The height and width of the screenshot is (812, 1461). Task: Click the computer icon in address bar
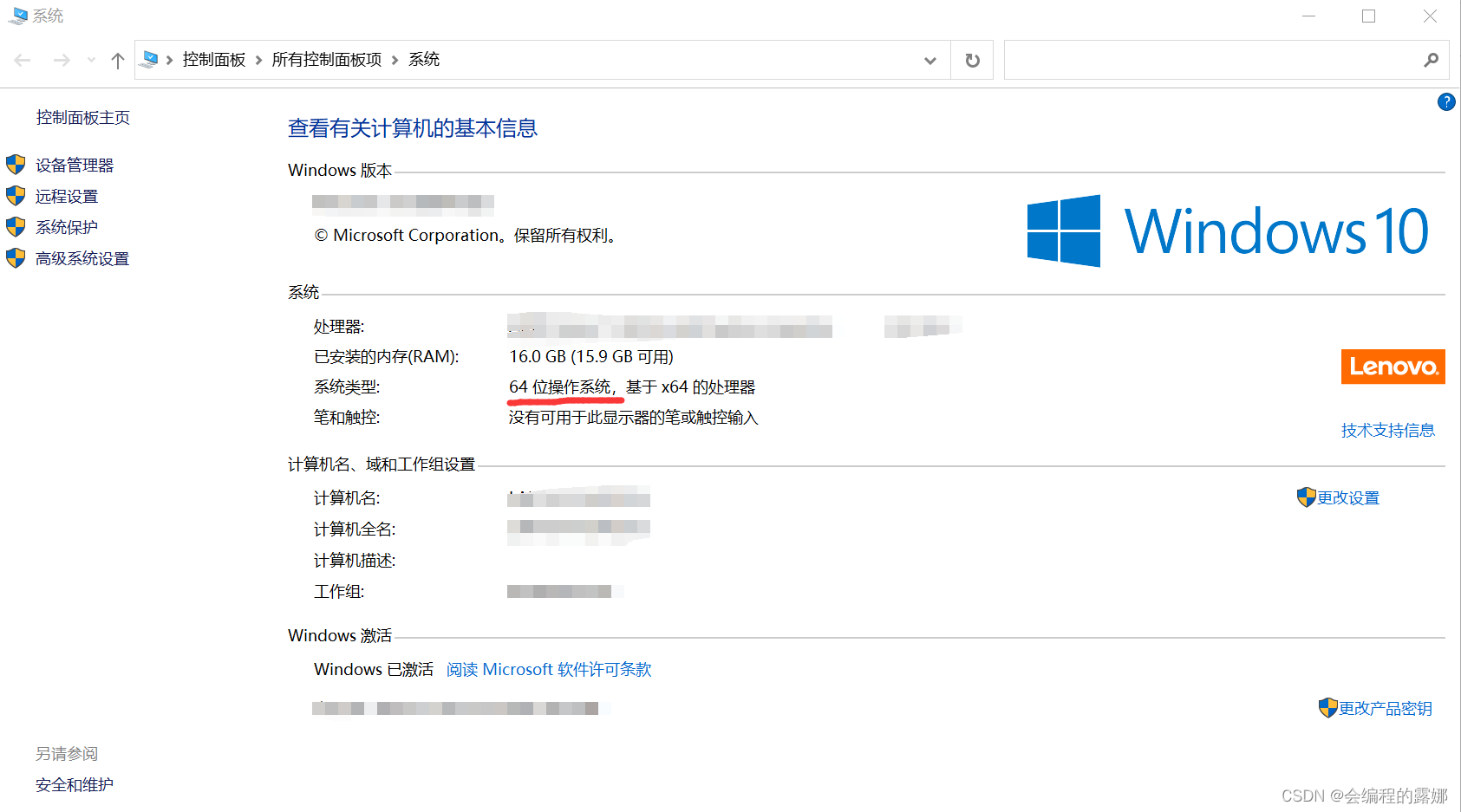(149, 59)
